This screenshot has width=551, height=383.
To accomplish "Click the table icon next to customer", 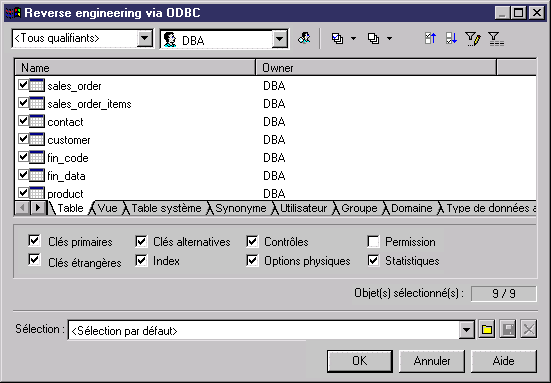I will (37, 139).
